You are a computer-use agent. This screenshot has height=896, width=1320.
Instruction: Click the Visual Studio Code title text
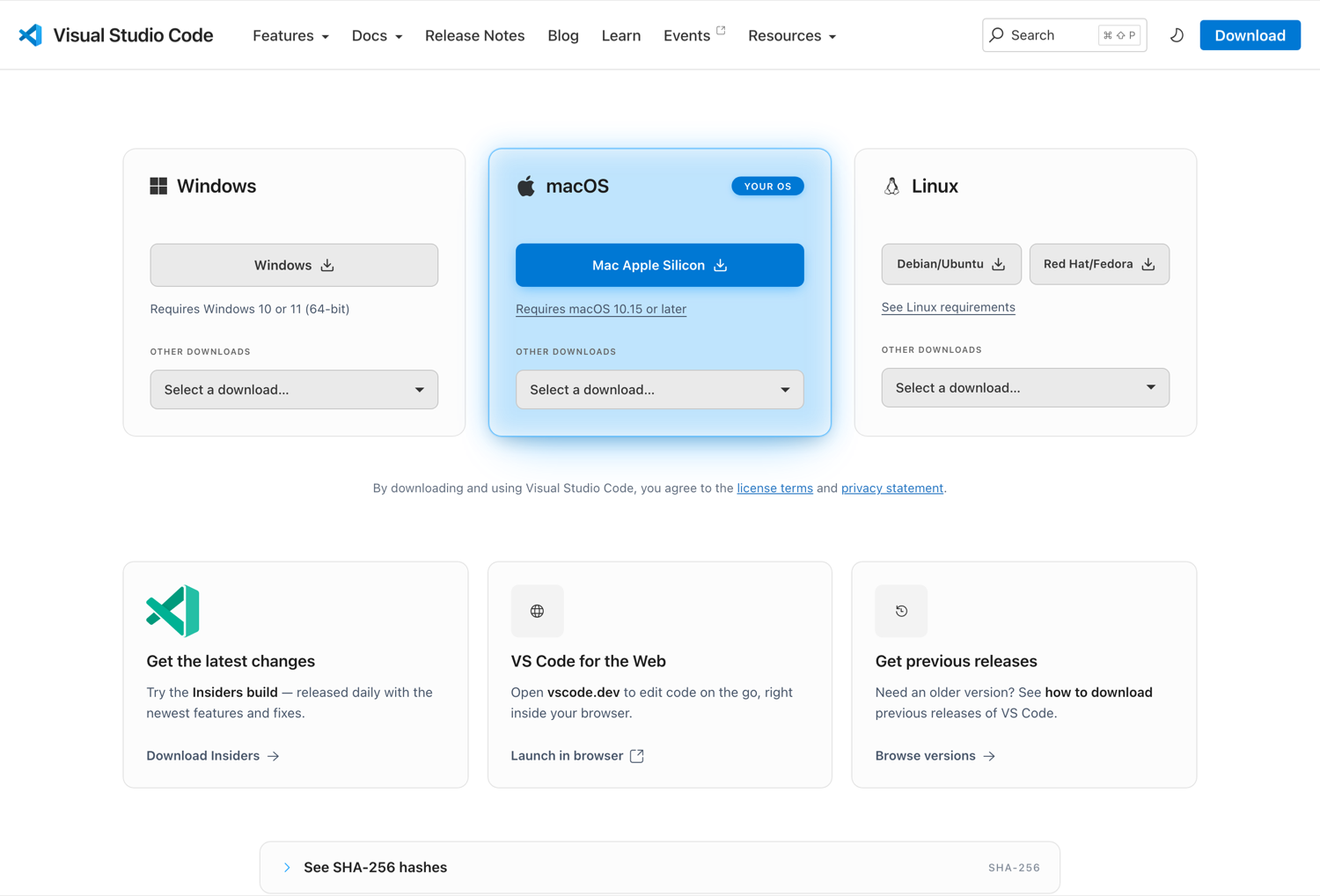coord(133,35)
